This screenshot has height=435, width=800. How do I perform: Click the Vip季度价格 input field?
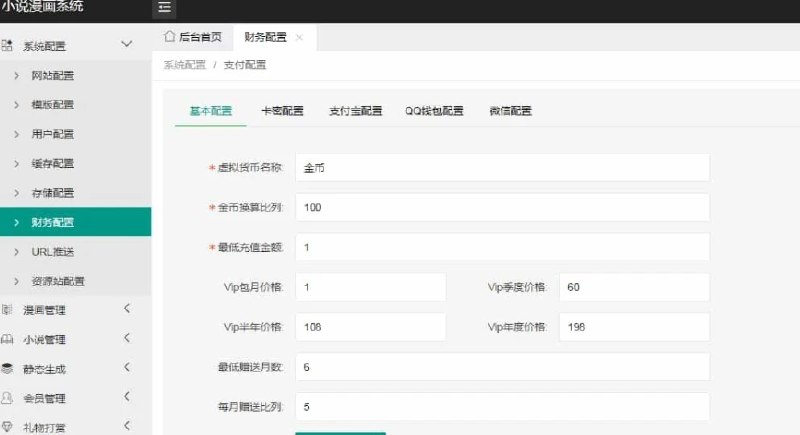pyautogui.click(x=634, y=287)
